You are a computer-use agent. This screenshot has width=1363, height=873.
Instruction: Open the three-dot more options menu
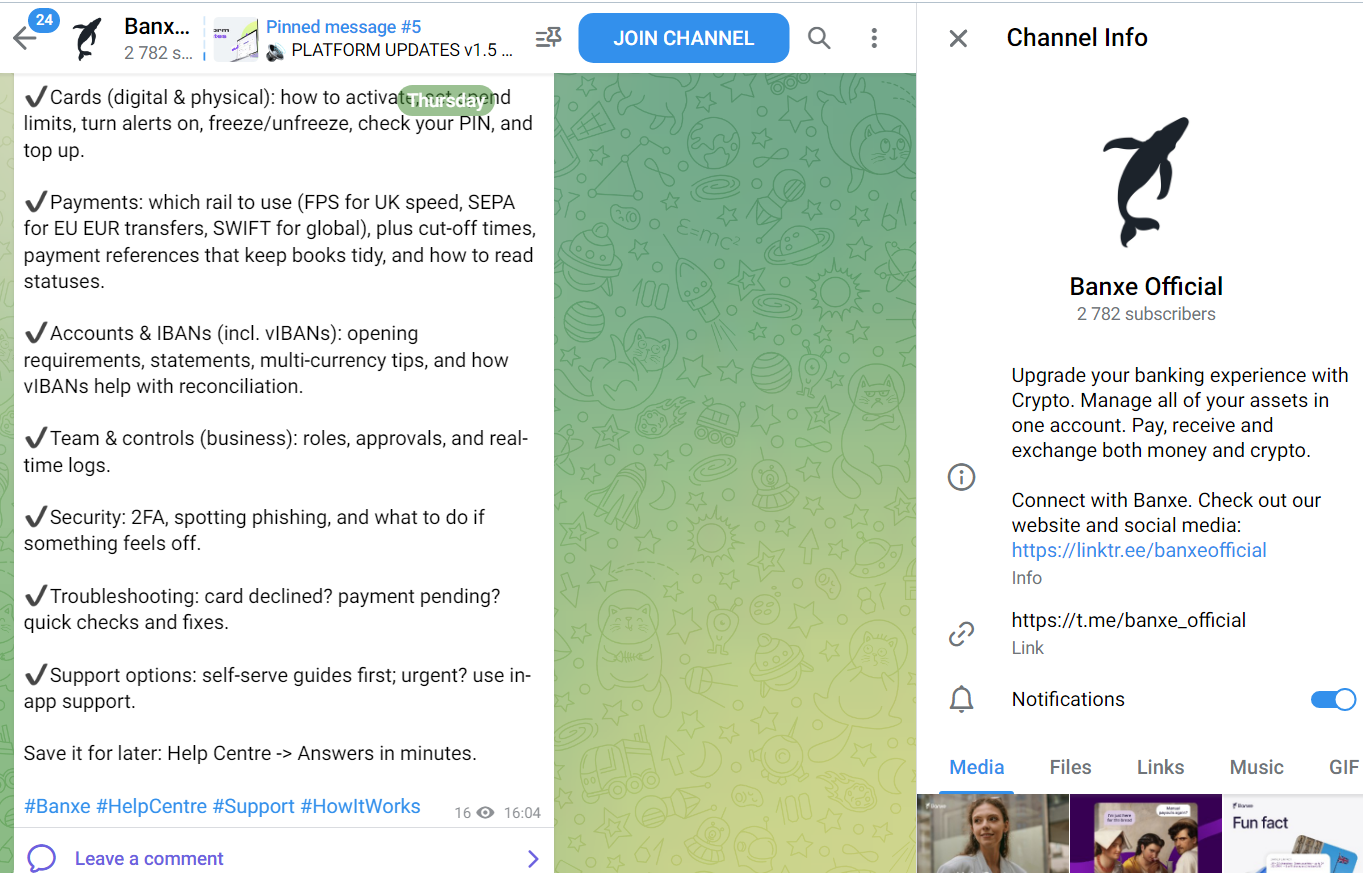[x=874, y=38]
